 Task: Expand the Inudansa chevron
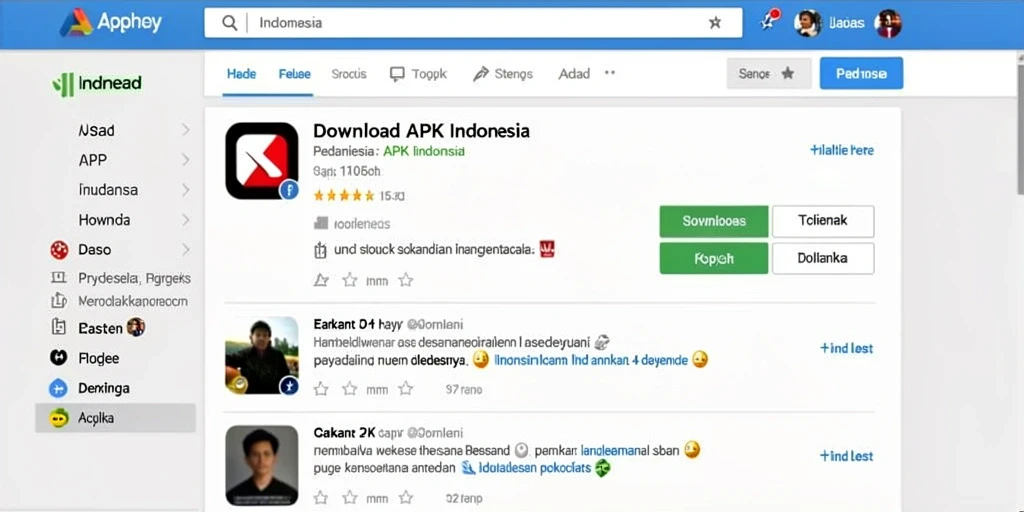click(x=185, y=190)
